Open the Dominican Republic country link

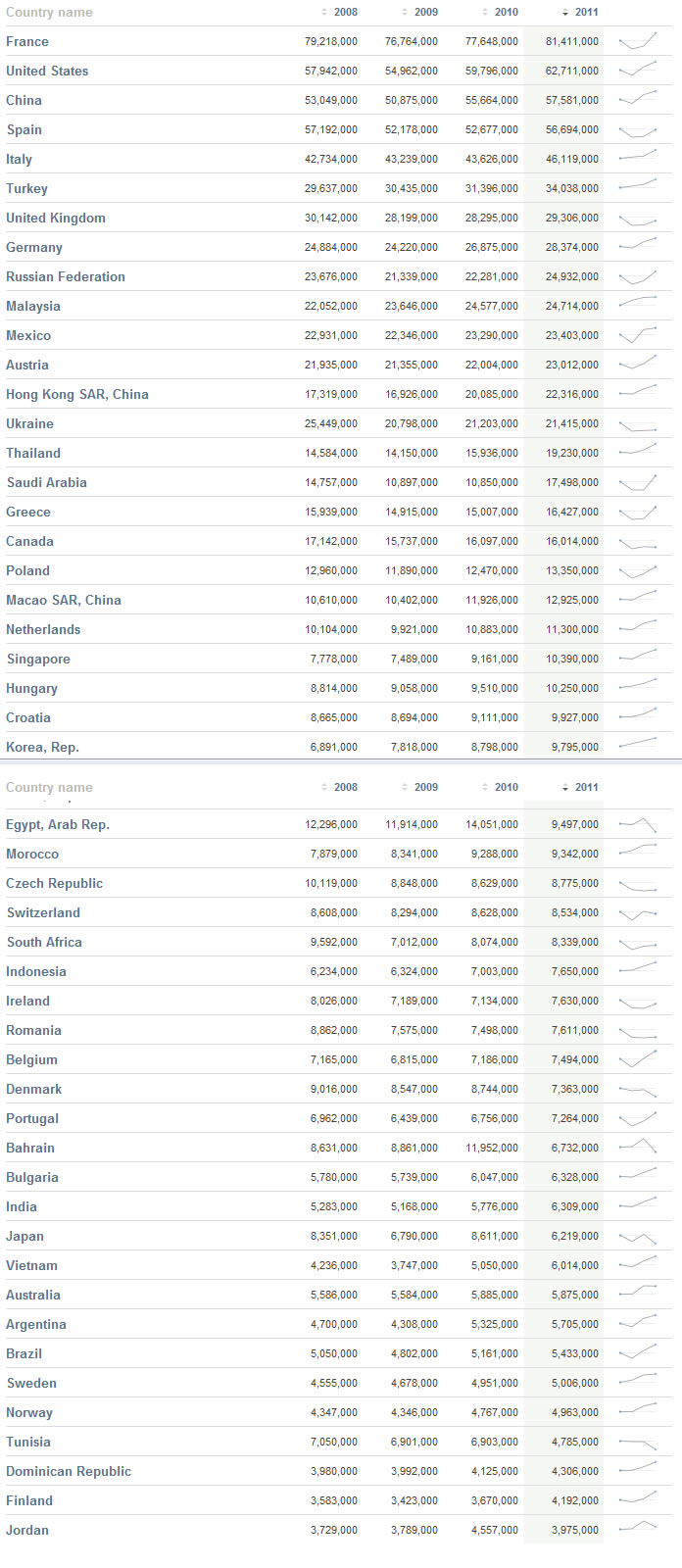tap(69, 1471)
